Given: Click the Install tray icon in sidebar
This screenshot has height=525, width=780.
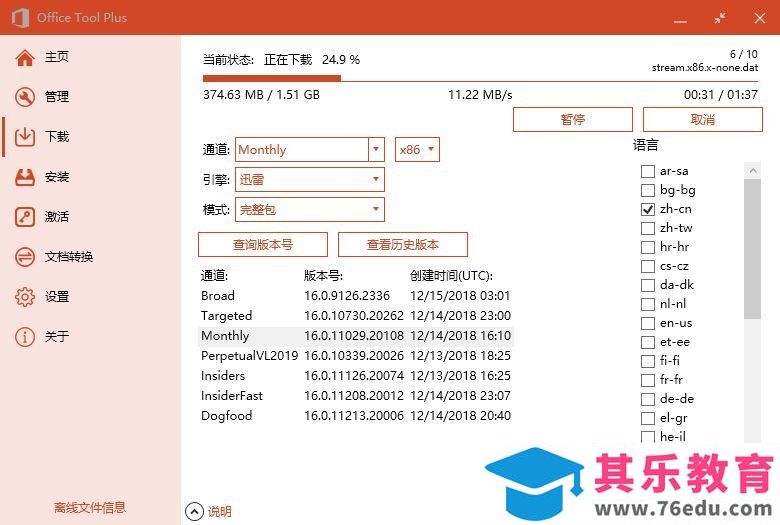Looking at the screenshot, I should (24, 177).
